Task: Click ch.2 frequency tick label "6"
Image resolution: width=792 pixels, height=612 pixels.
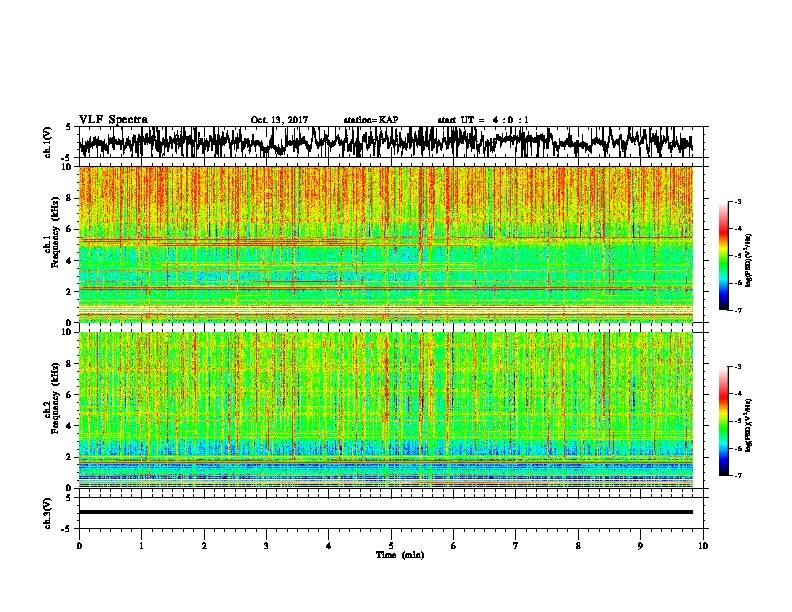Action: 69,395
